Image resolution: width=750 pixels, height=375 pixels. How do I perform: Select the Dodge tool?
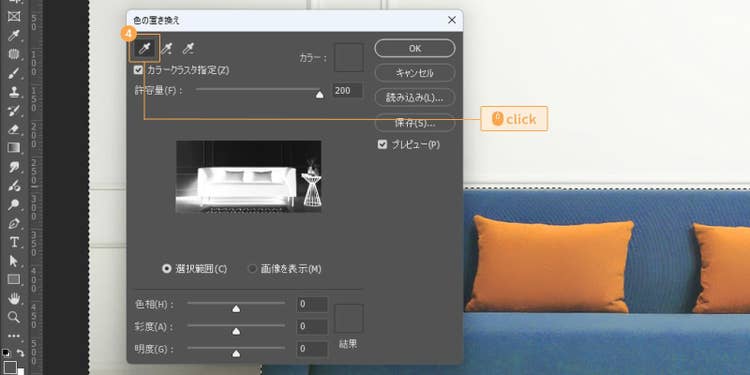(14, 204)
